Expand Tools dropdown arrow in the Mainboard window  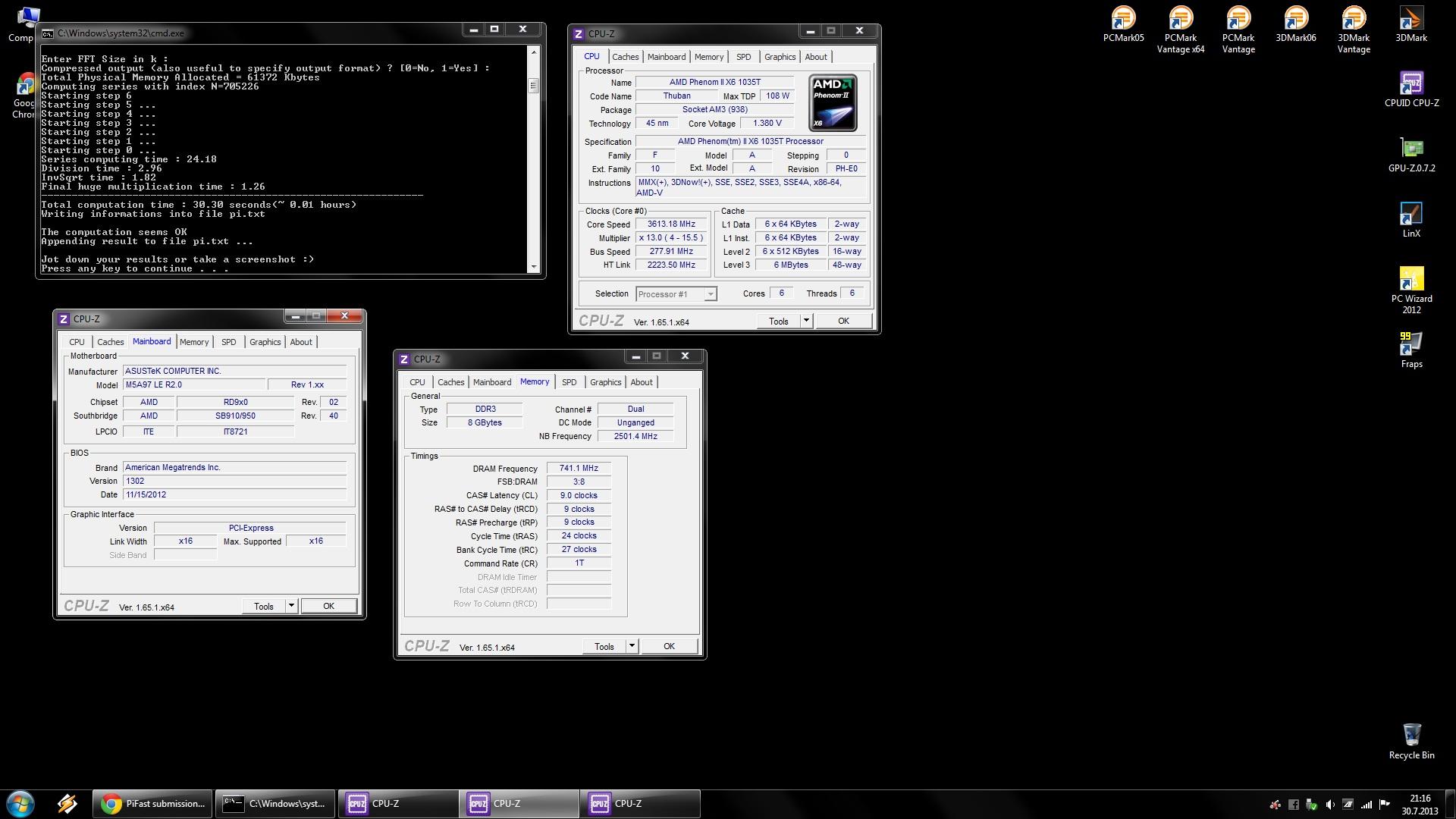pyautogui.click(x=291, y=606)
